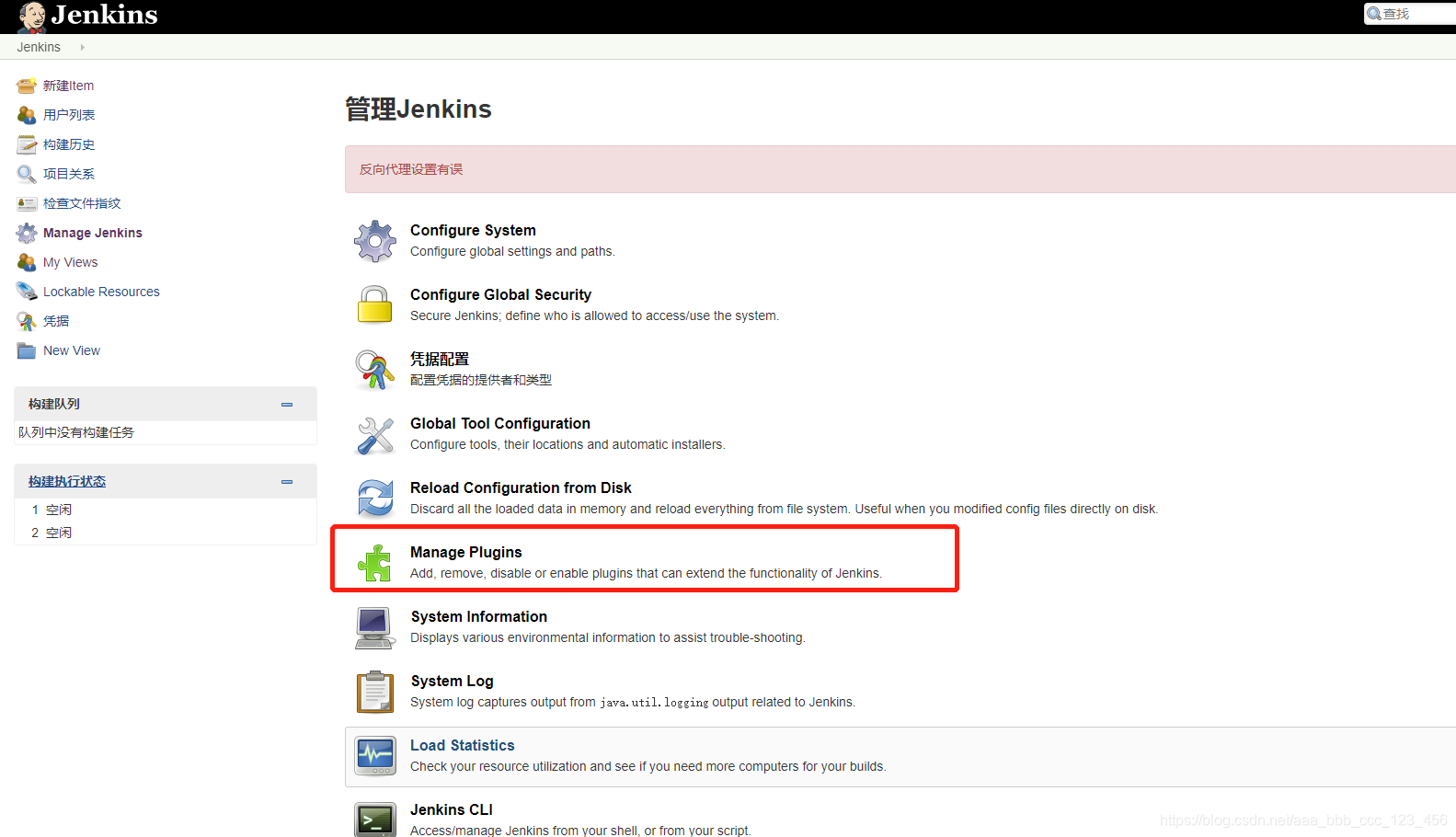Screen dimensions: 1456x837
Task: Click the Configure System gear icon
Action: 375,241
